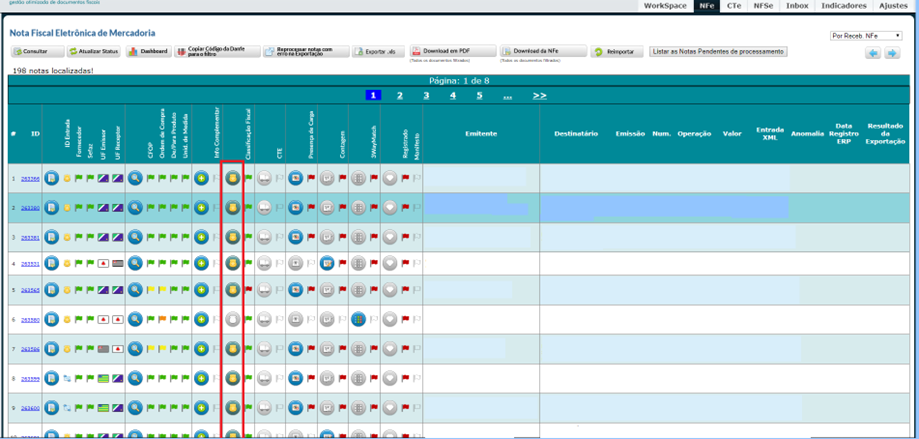Jump to last page with >> link

coord(539,96)
